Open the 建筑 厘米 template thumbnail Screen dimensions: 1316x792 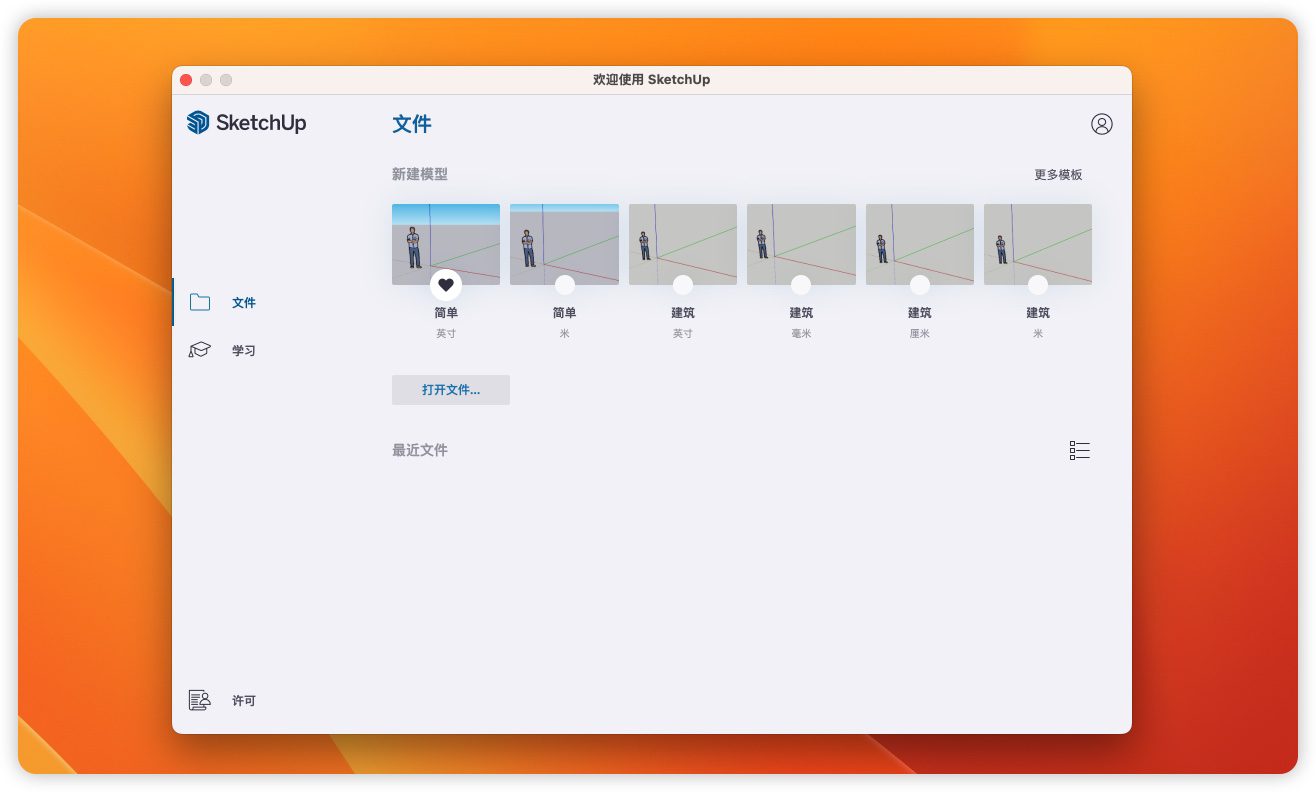pyautogui.click(x=920, y=244)
